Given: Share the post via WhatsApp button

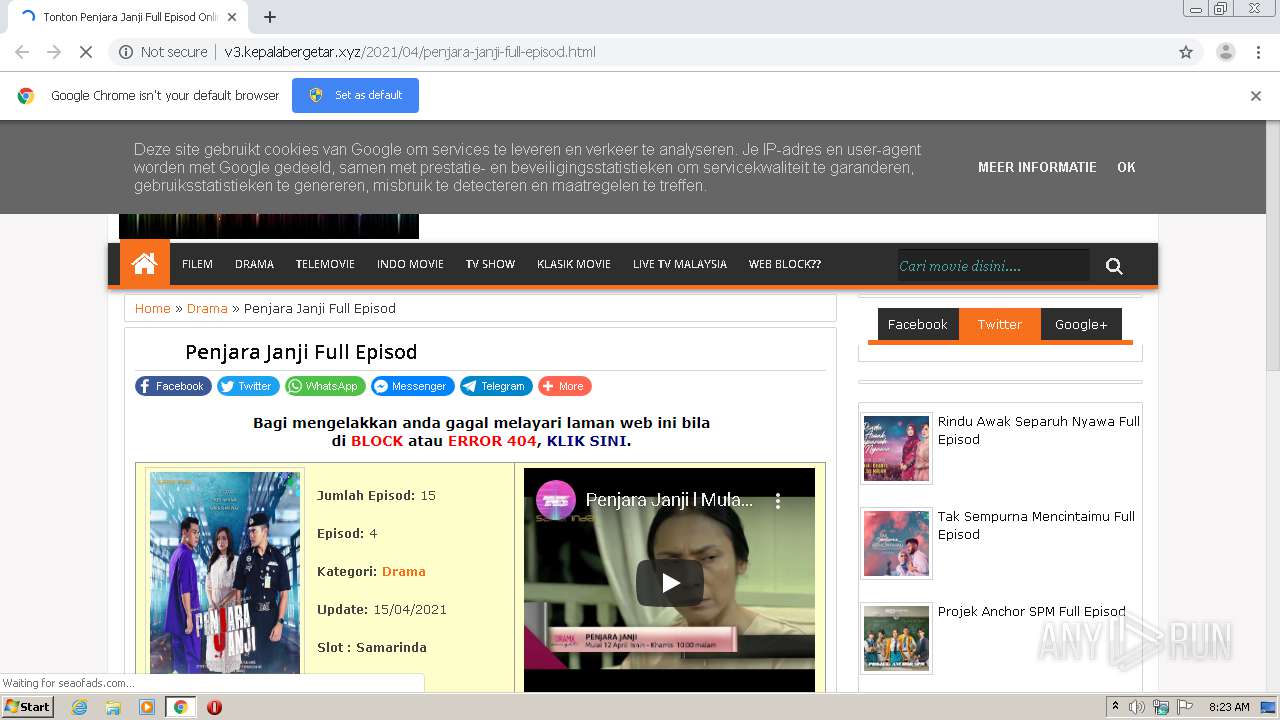Looking at the screenshot, I should pos(325,386).
